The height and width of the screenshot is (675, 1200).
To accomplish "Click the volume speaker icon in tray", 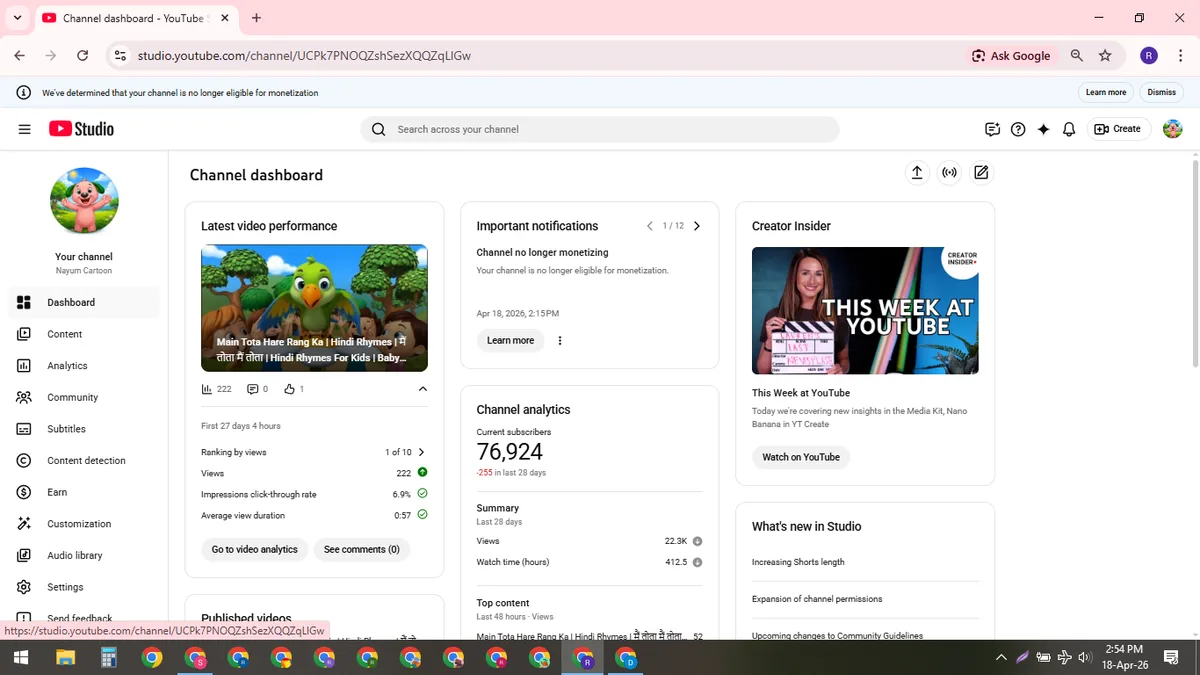I will point(1085,657).
